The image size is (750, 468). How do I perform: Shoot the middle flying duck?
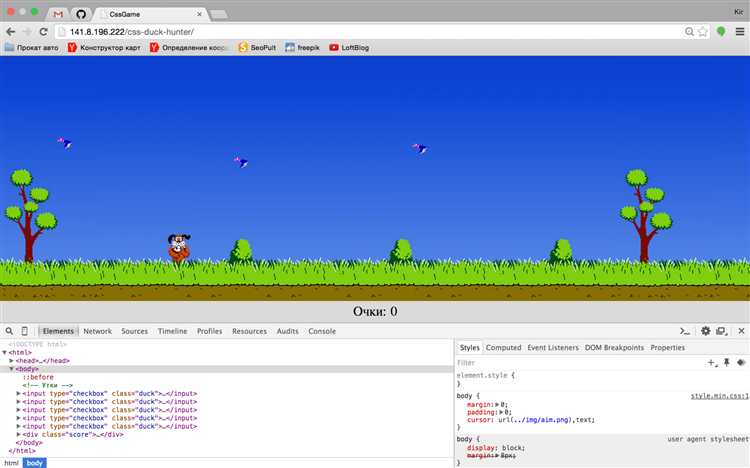point(241,162)
